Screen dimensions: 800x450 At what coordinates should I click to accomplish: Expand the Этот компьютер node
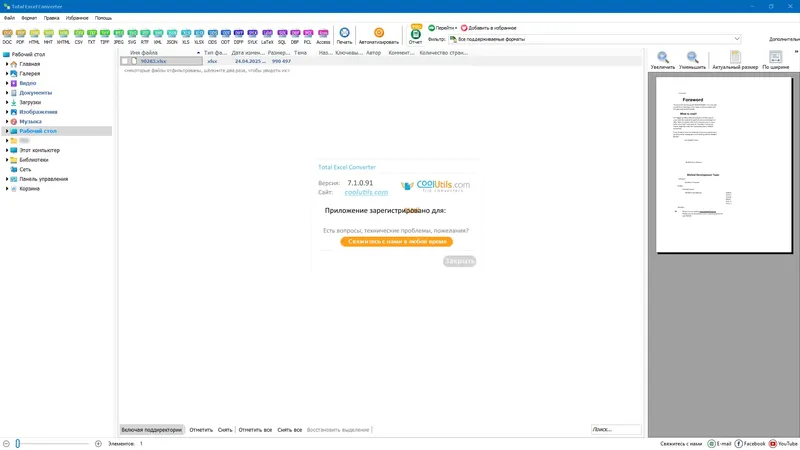click(7, 151)
